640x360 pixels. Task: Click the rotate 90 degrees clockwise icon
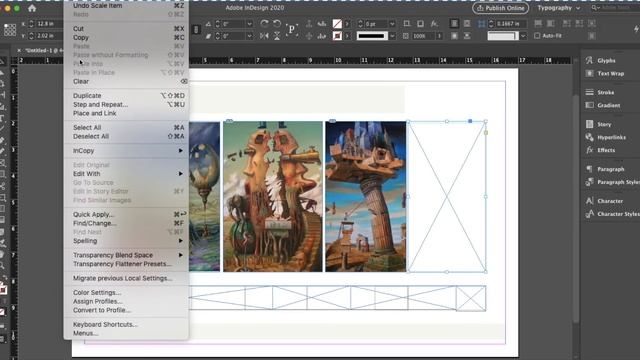[x=264, y=24]
